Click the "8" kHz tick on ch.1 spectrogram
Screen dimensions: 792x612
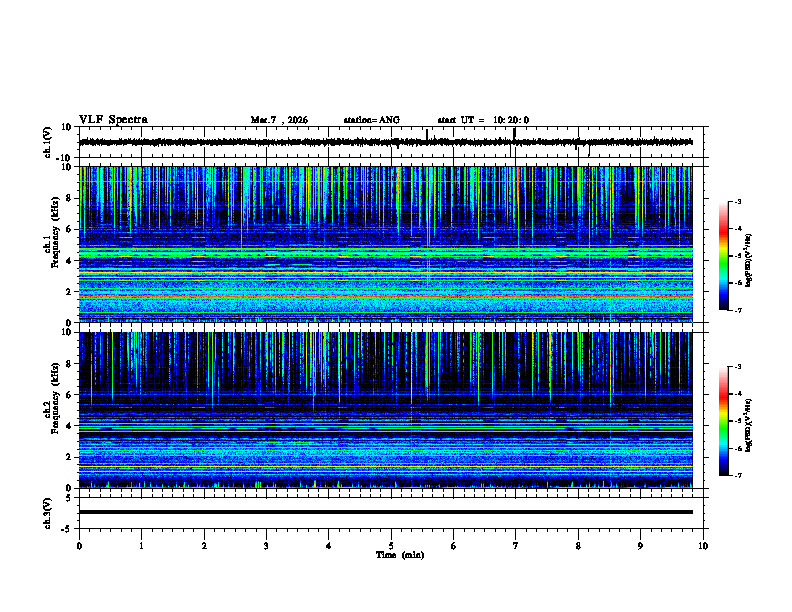tap(70, 198)
